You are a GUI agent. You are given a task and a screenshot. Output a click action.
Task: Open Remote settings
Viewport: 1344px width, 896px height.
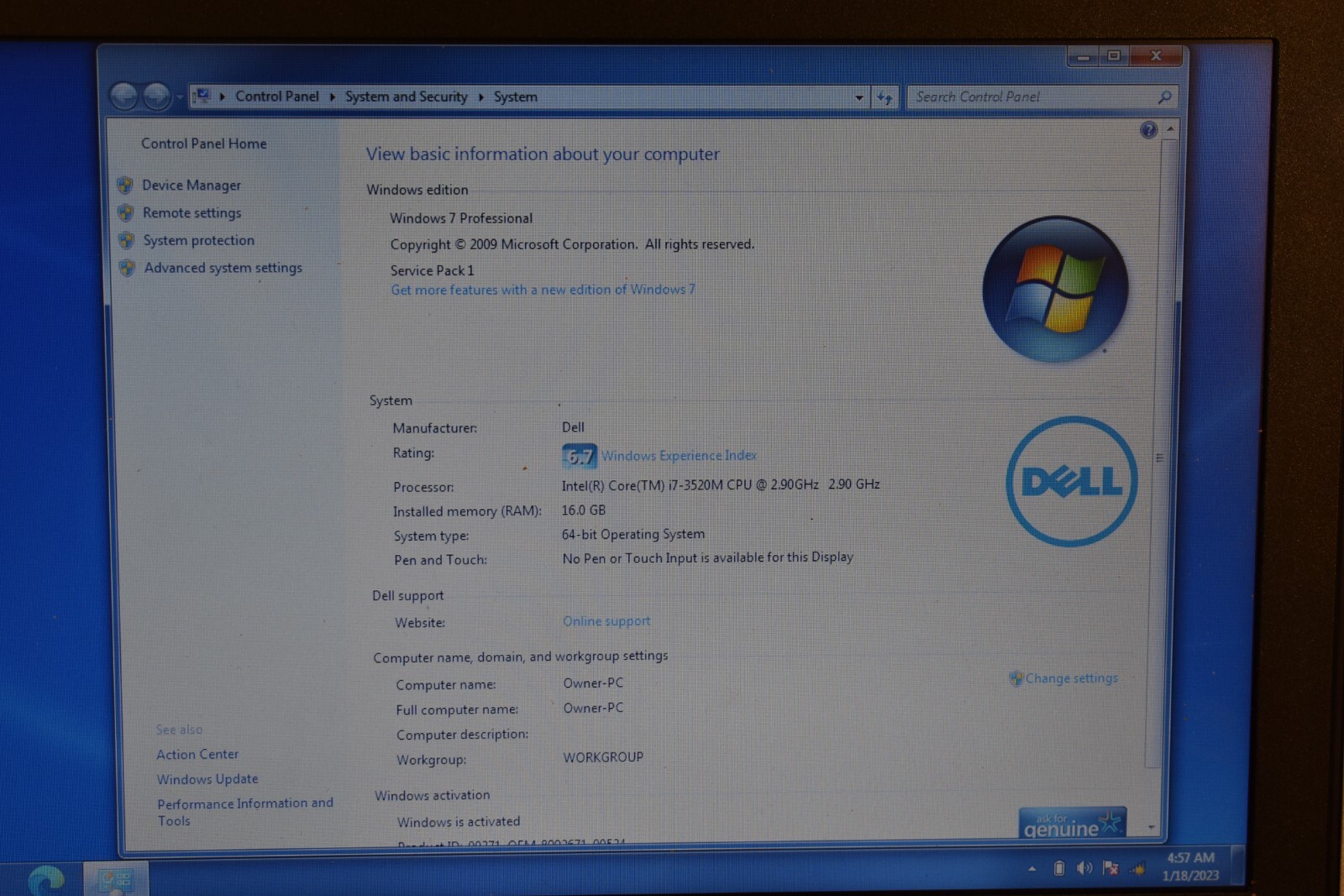pyautogui.click(x=192, y=213)
